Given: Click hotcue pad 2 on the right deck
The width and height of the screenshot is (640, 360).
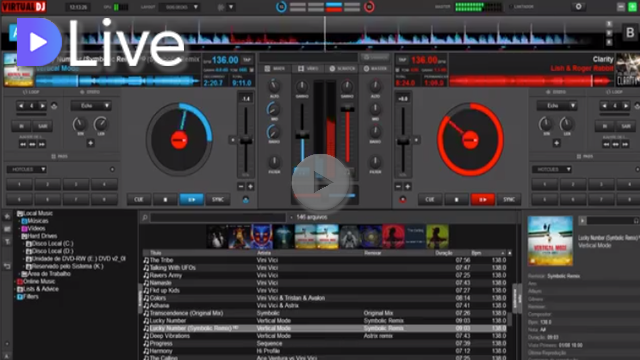Looking at the screenshot, I should click(x=573, y=184).
